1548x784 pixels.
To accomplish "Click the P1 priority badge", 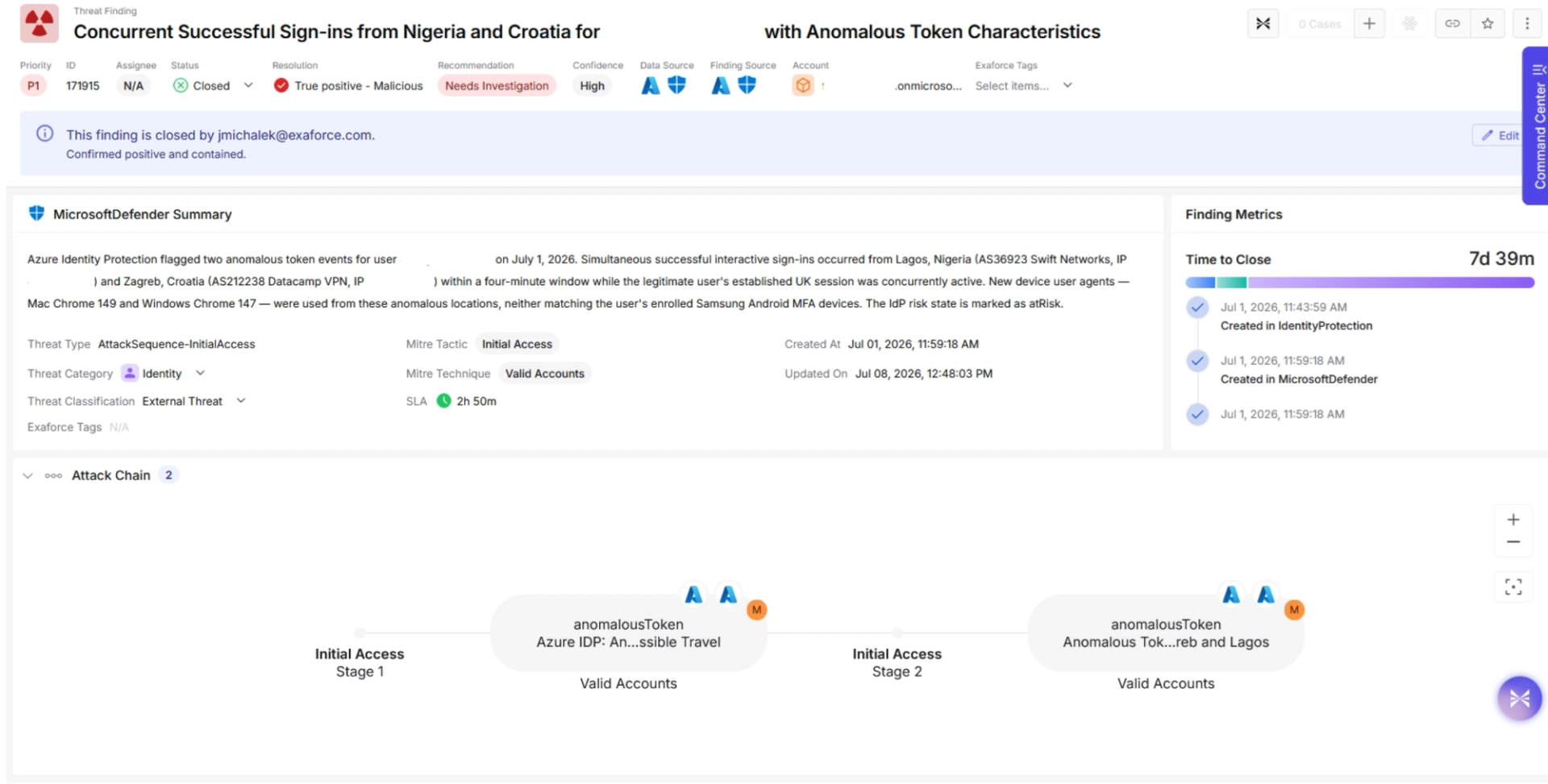I will point(33,85).
